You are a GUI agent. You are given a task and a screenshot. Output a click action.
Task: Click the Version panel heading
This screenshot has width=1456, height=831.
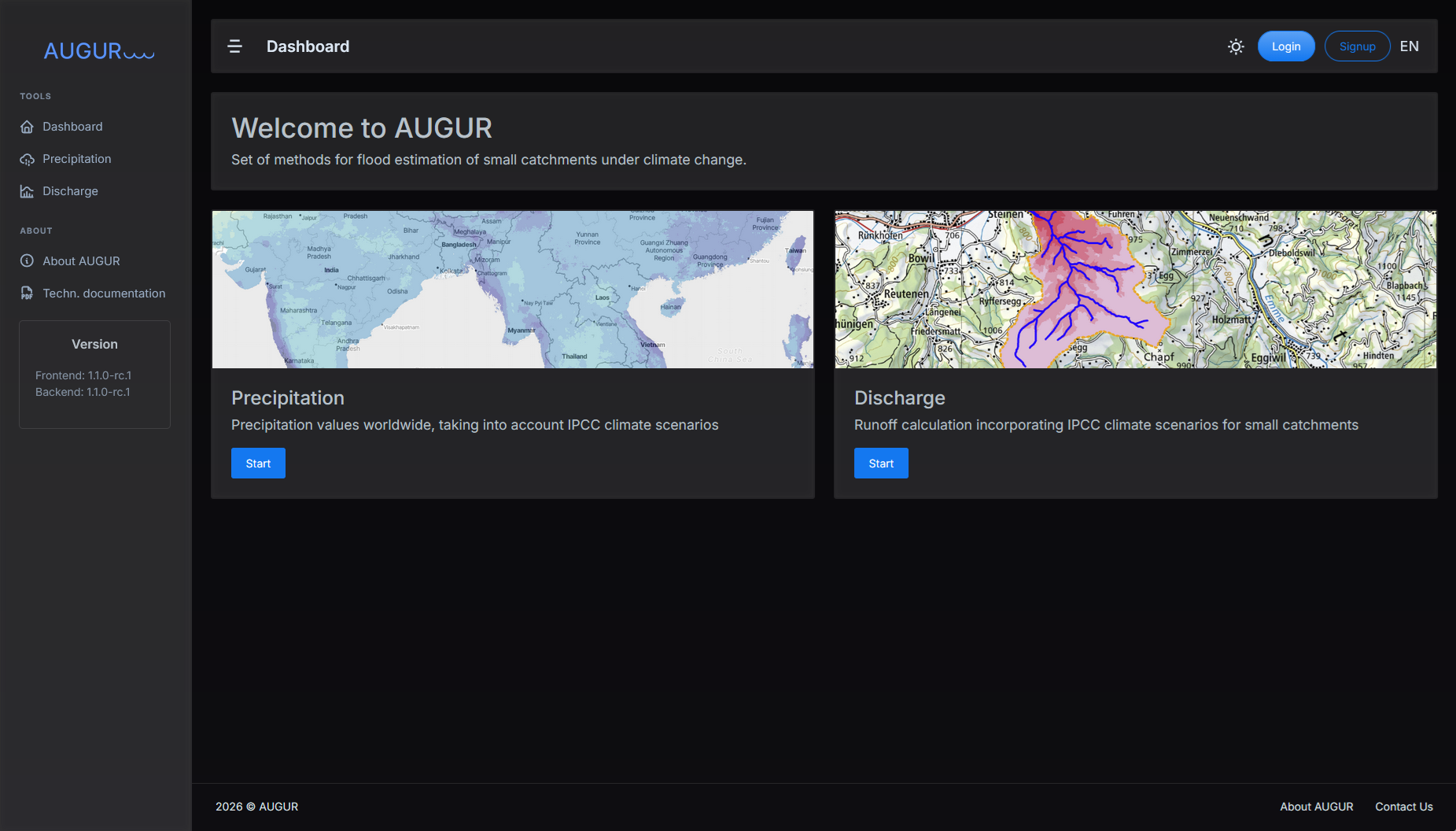94,345
